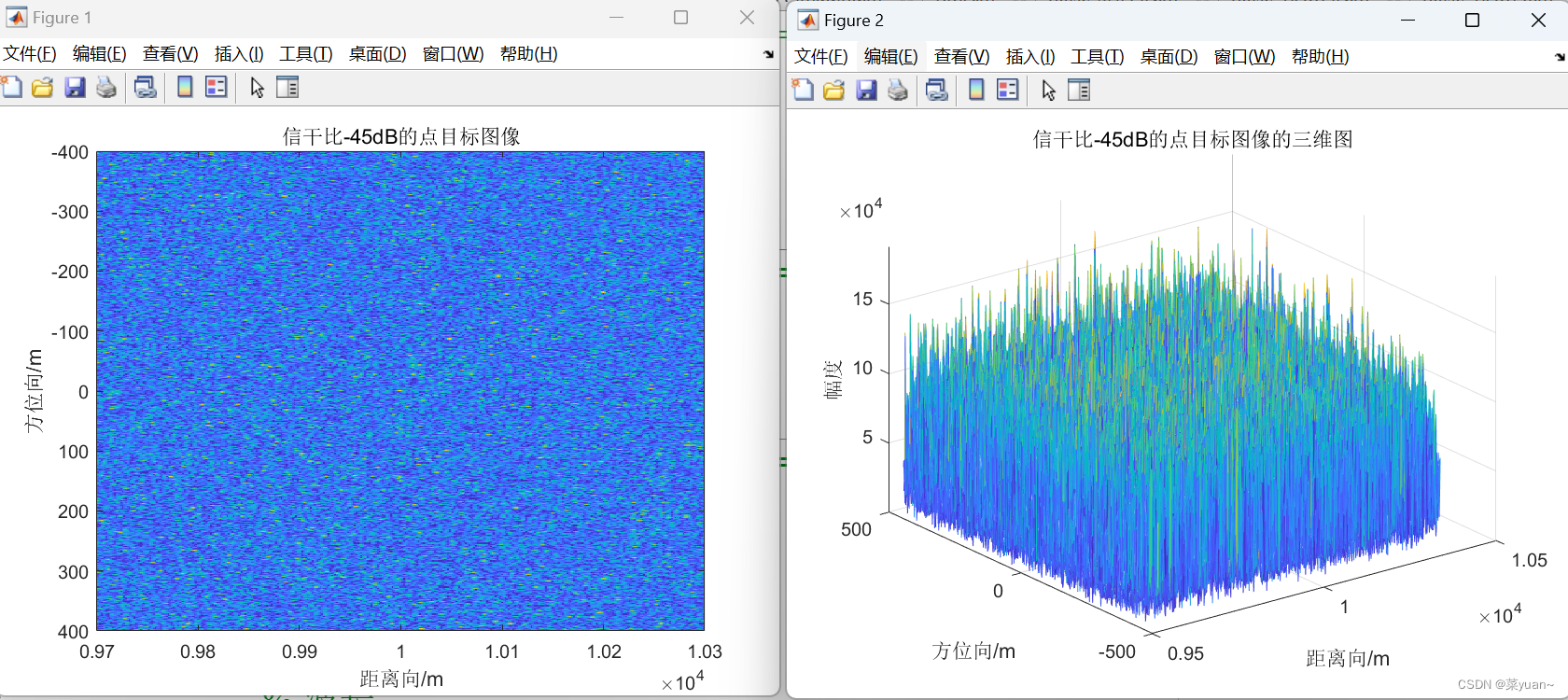
Task: Print figure icon in Figure 1 toolbar
Action: coord(106,88)
